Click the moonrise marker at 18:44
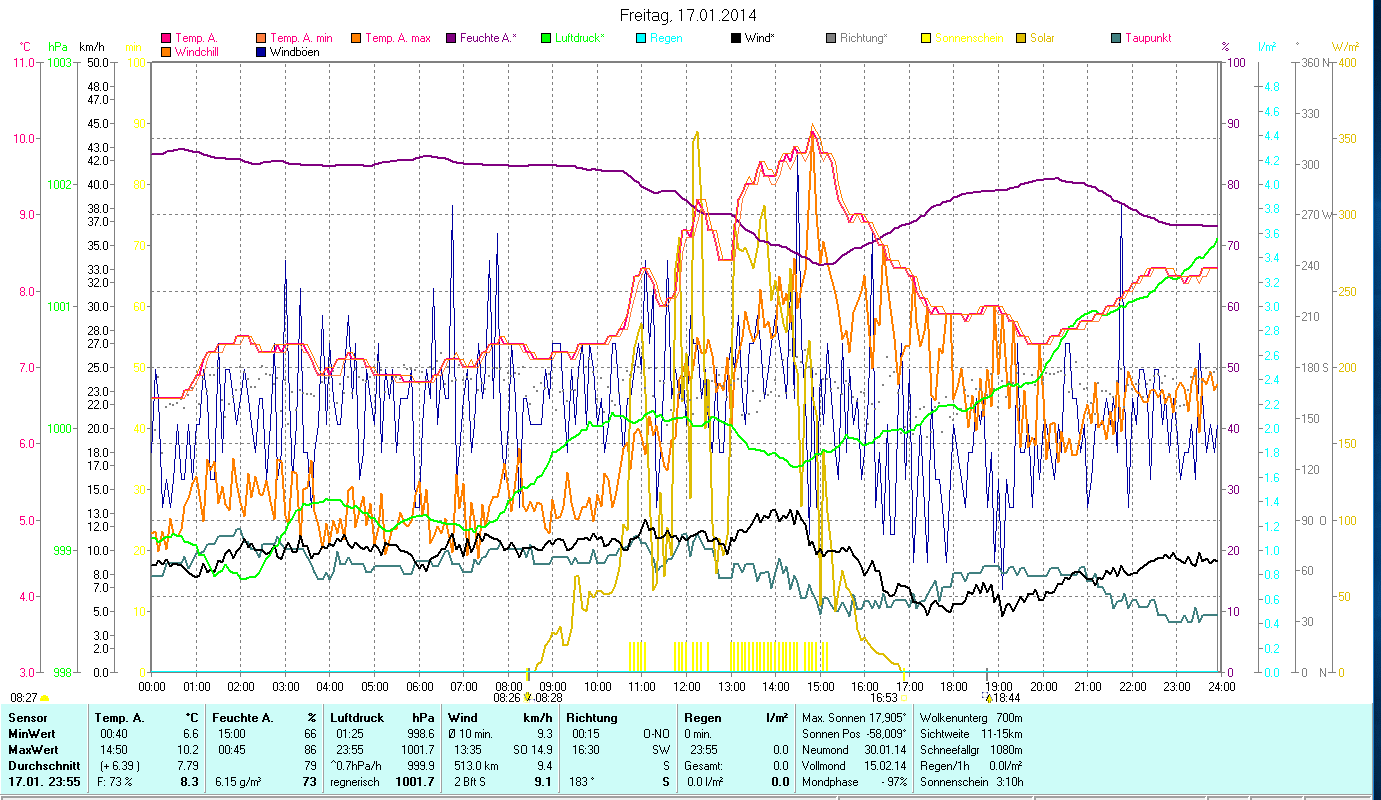The image size is (1381, 800). pos(987,698)
